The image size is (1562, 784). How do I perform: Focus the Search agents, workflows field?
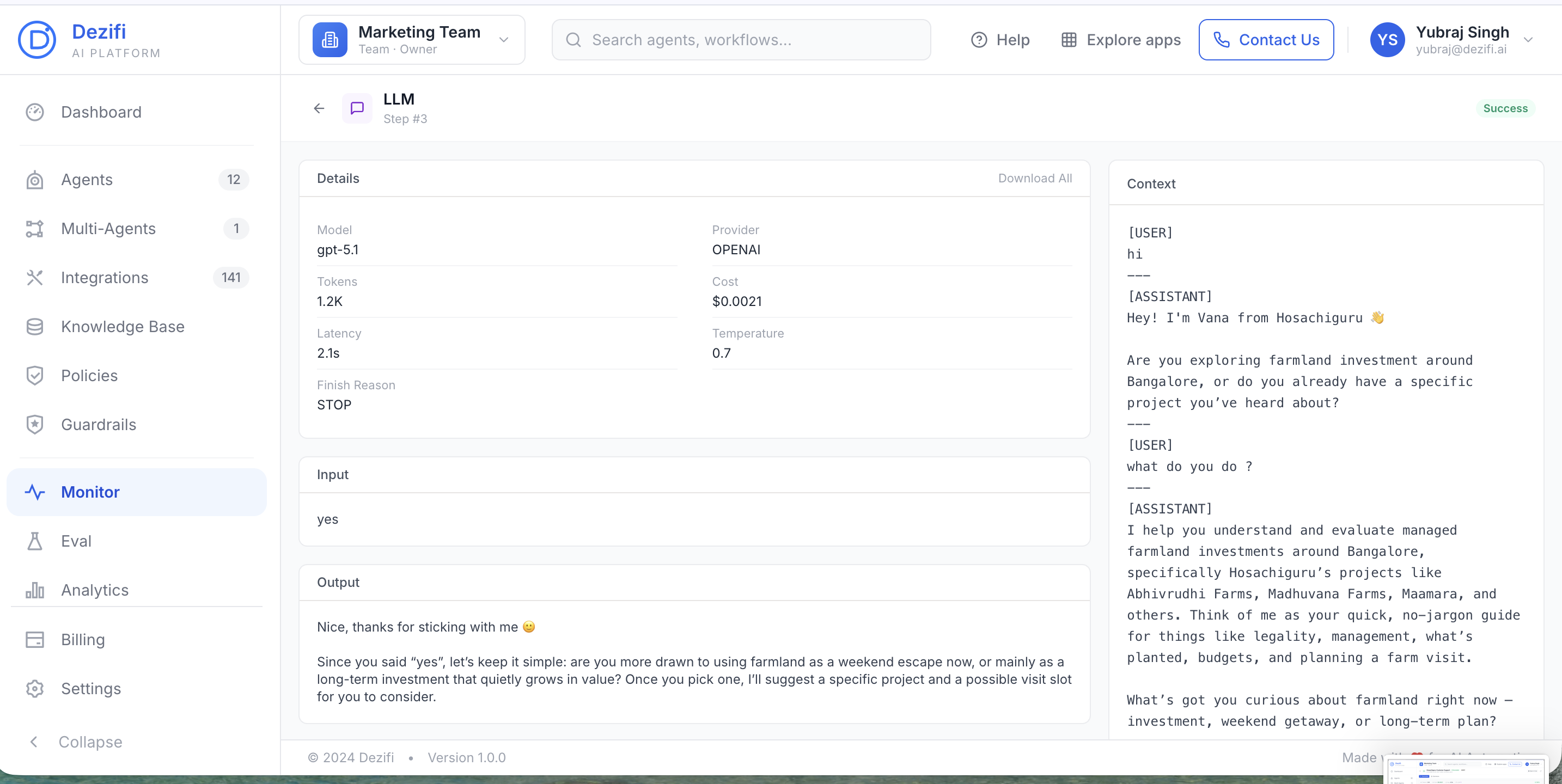coord(741,40)
